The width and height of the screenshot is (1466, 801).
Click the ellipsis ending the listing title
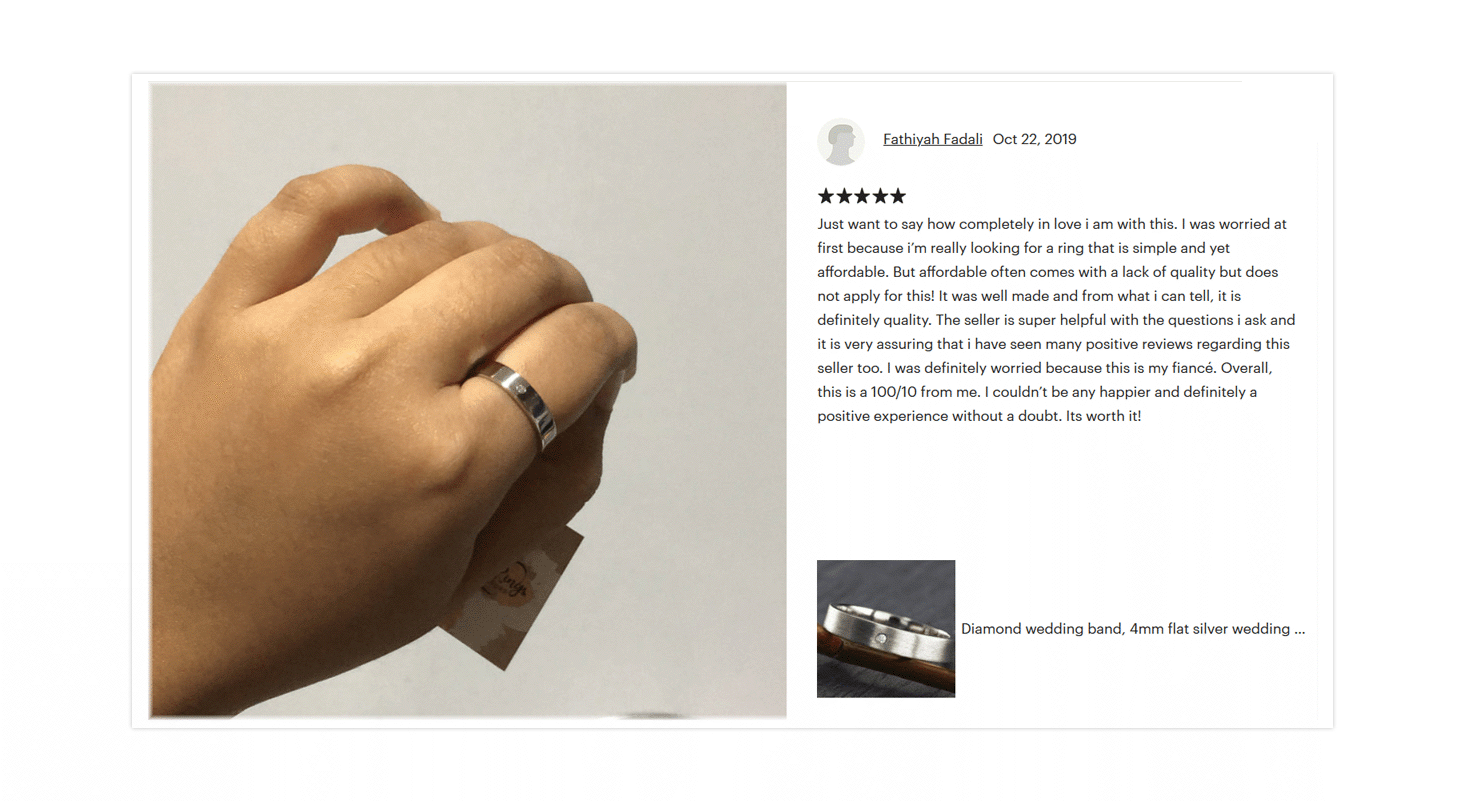pyautogui.click(x=1299, y=630)
